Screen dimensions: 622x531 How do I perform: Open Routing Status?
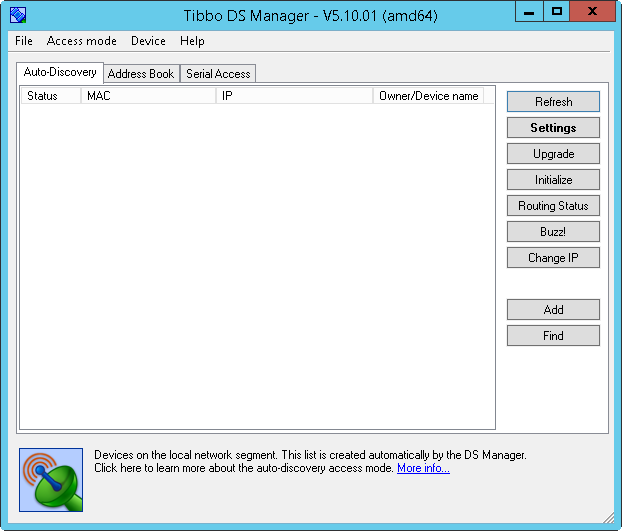[553, 206]
